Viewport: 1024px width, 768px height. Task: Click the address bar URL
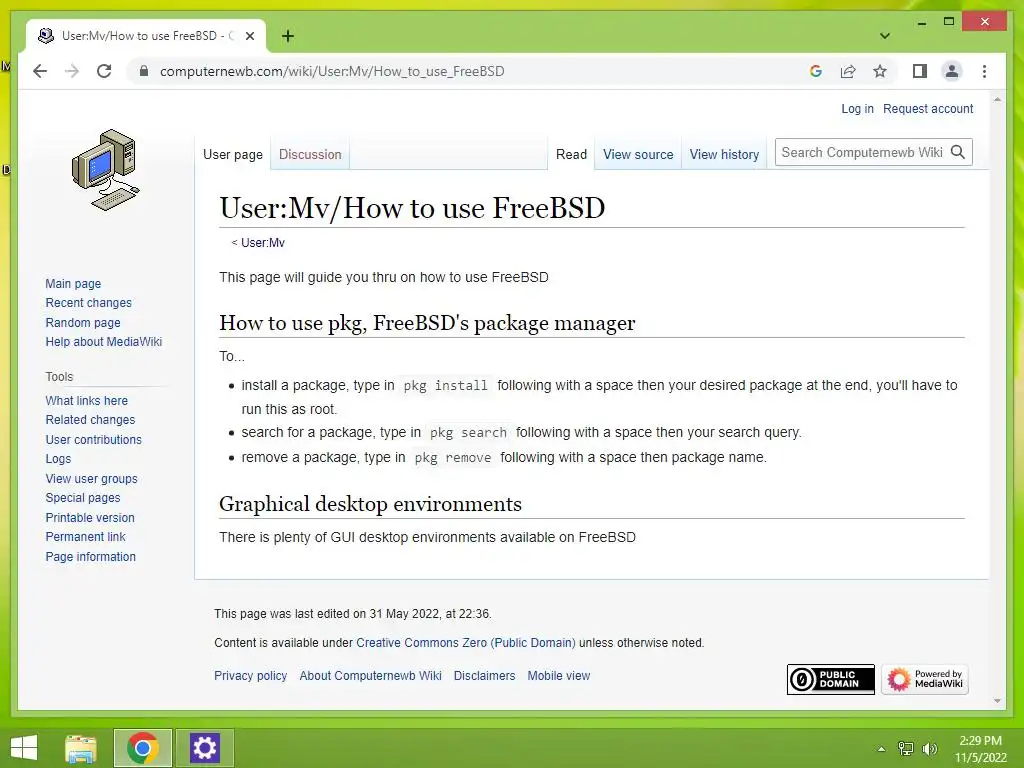coord(332,71)
